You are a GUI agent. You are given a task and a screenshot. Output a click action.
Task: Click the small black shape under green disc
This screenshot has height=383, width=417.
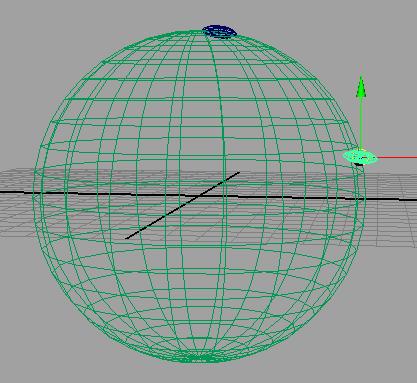coord(359,164)
